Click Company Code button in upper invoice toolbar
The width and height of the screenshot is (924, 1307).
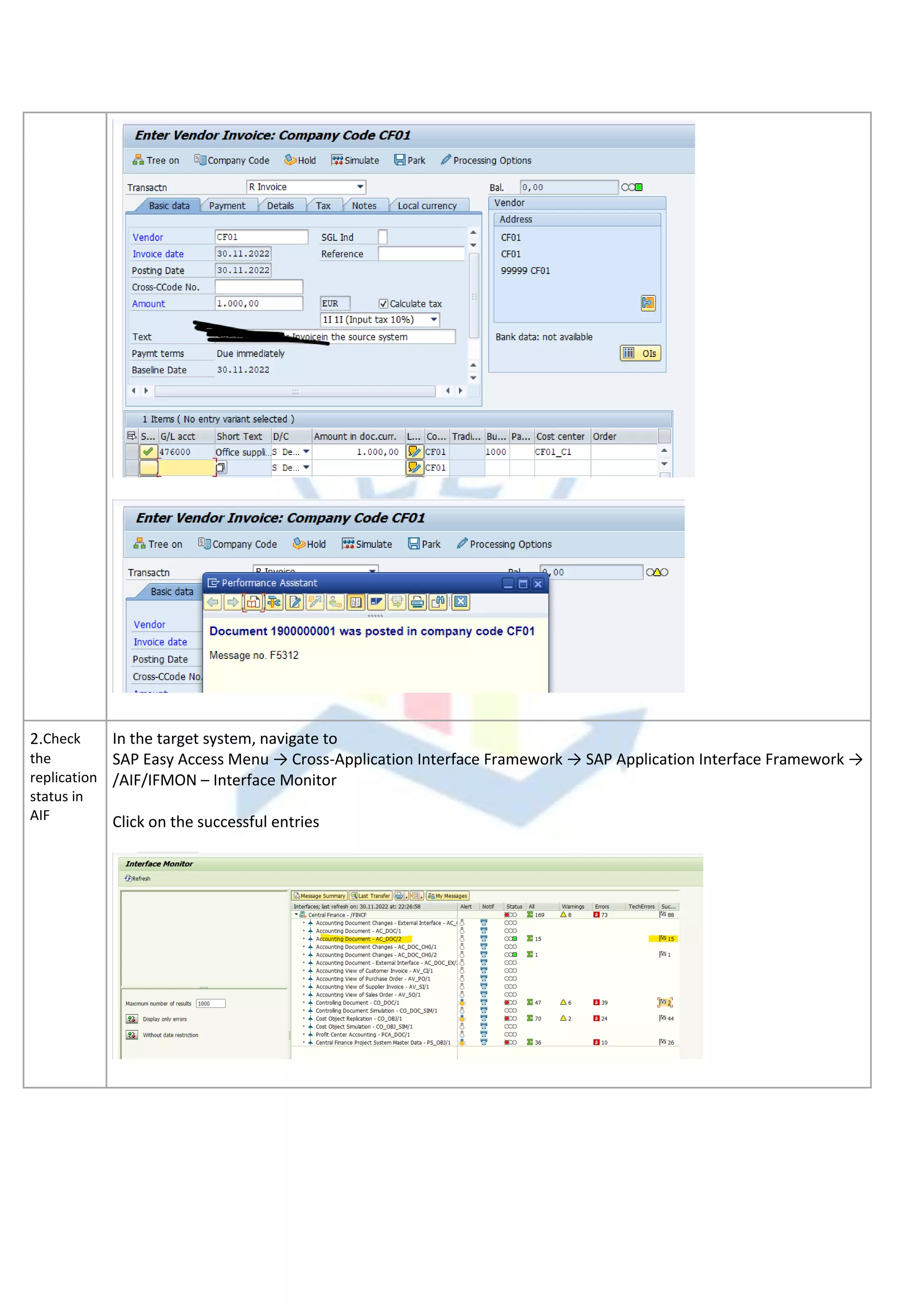pyautogui.click(x=231, y=160)
